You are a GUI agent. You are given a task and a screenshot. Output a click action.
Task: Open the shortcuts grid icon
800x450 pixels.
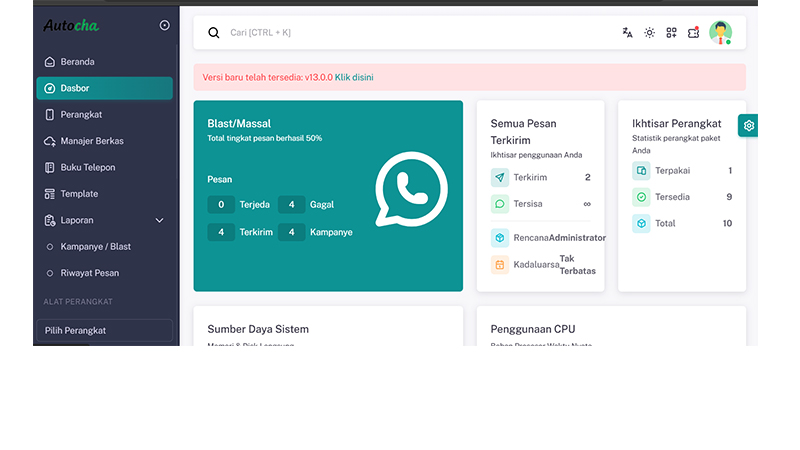tap(671, 33)
